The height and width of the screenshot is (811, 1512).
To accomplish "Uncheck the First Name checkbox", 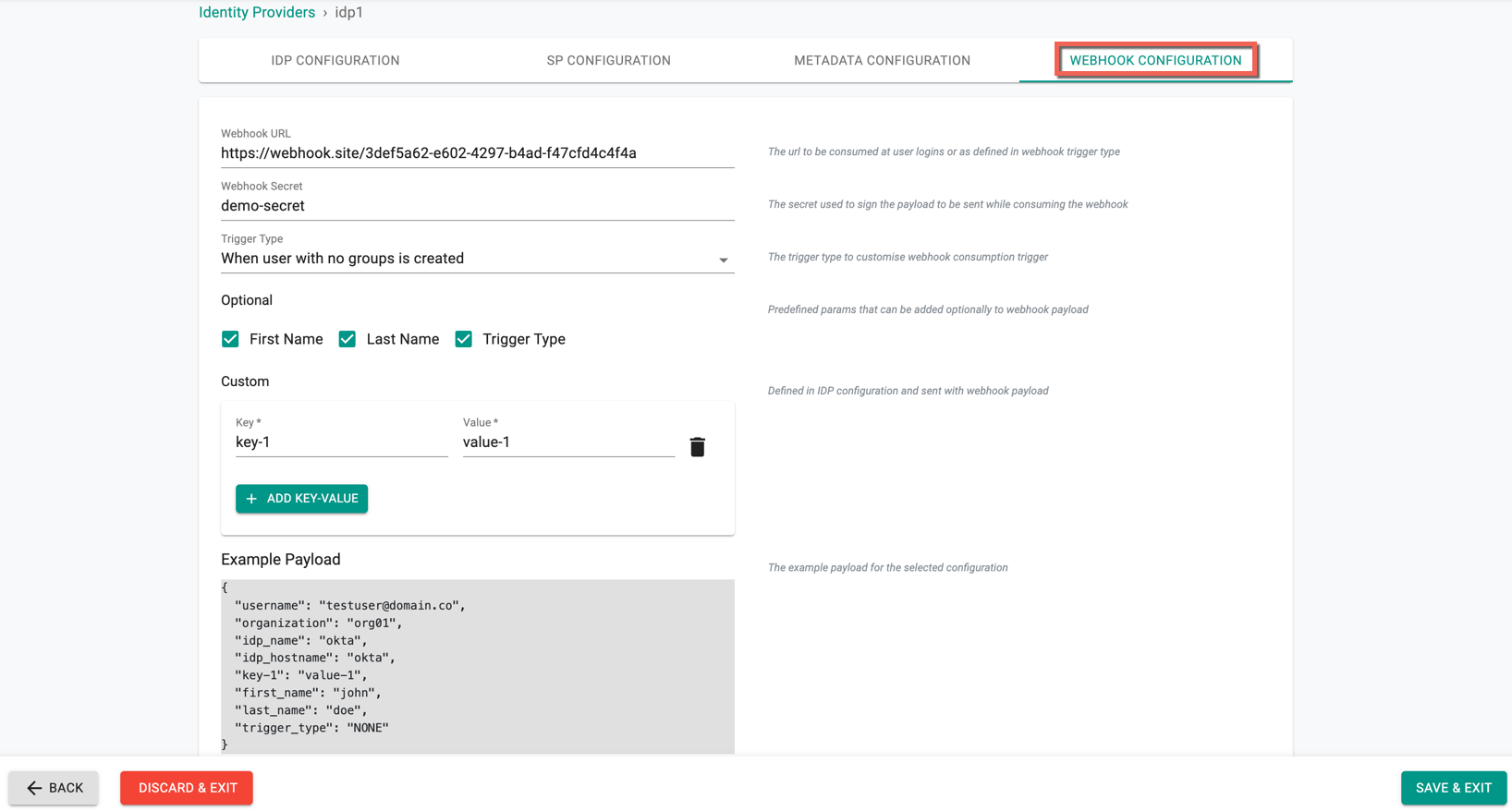I will click(x=230, y=339).
